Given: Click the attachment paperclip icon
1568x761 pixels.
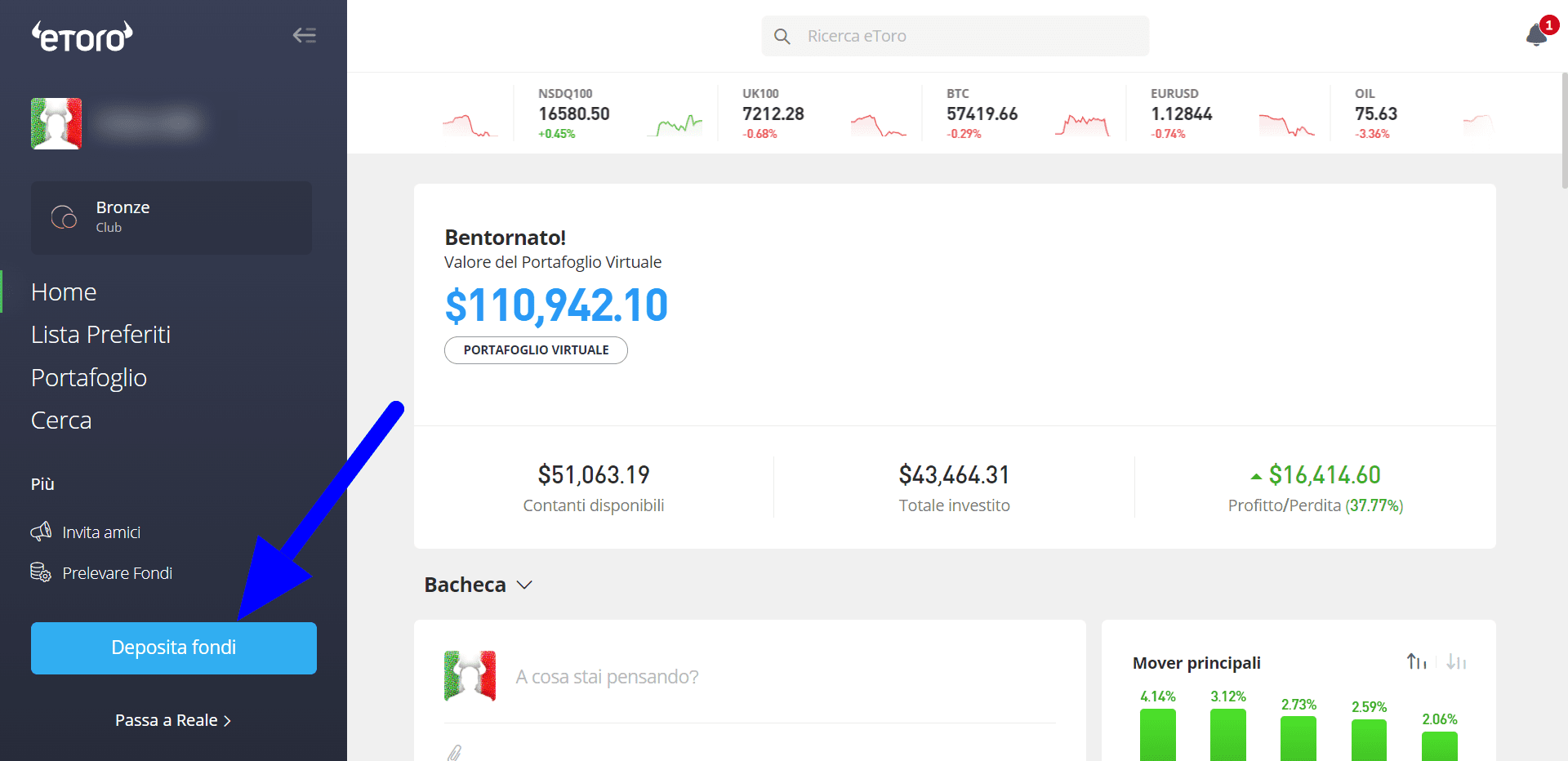Looking at the screenshot, I should coord(455,752).
